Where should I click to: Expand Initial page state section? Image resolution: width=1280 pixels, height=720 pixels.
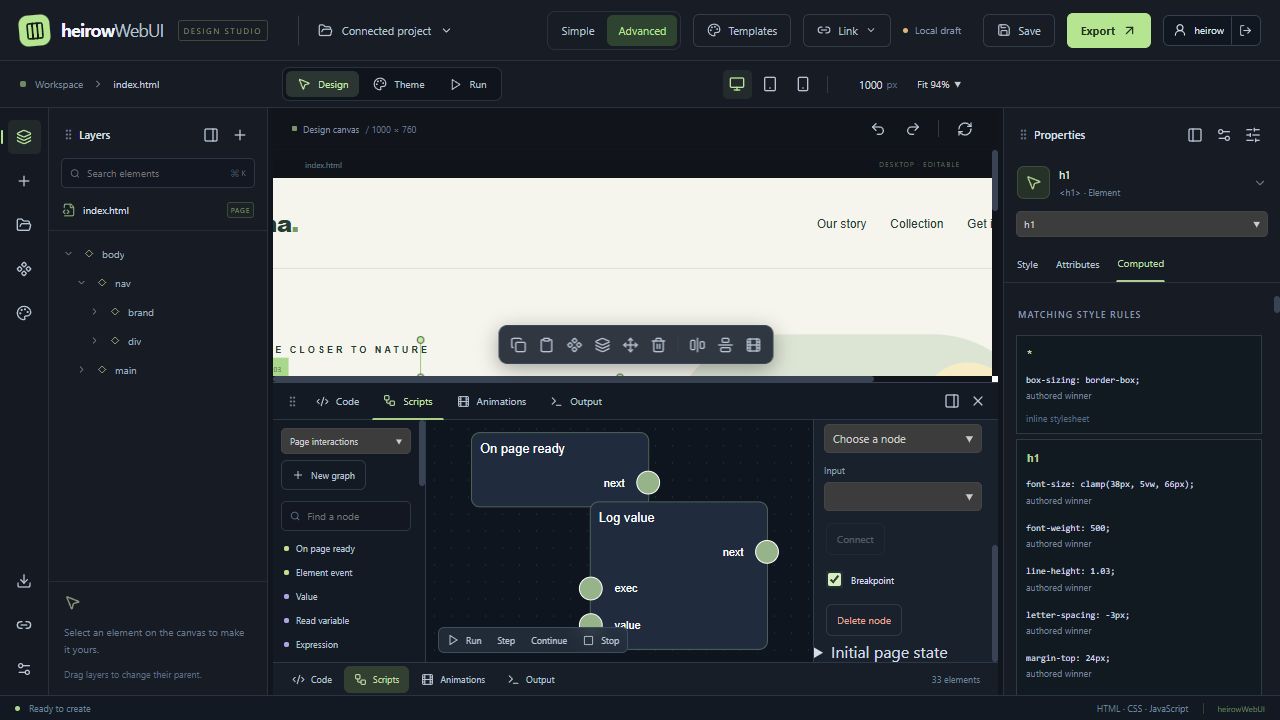[x=880, y=653]
